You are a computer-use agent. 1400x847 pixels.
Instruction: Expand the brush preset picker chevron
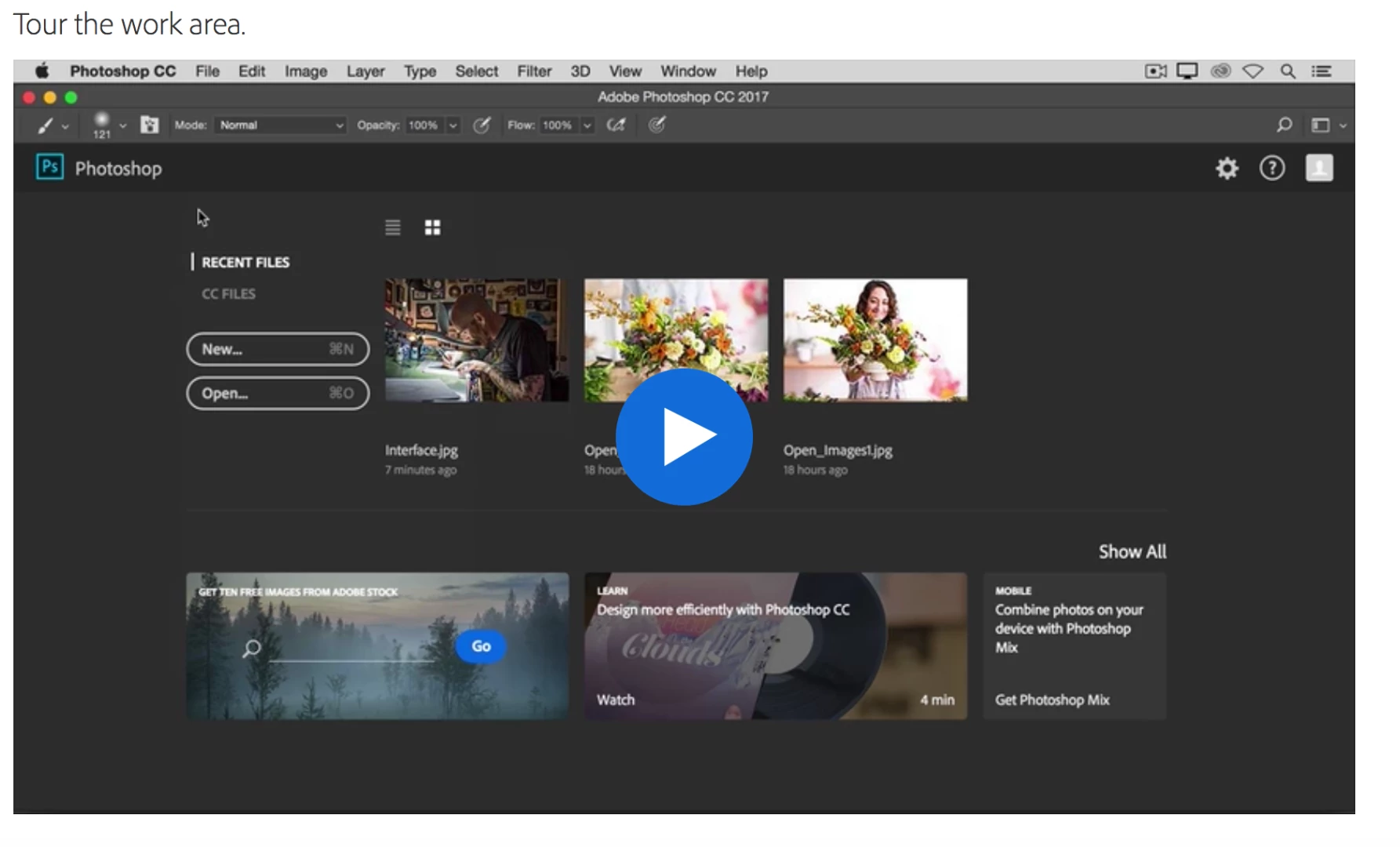pos(122,125)
